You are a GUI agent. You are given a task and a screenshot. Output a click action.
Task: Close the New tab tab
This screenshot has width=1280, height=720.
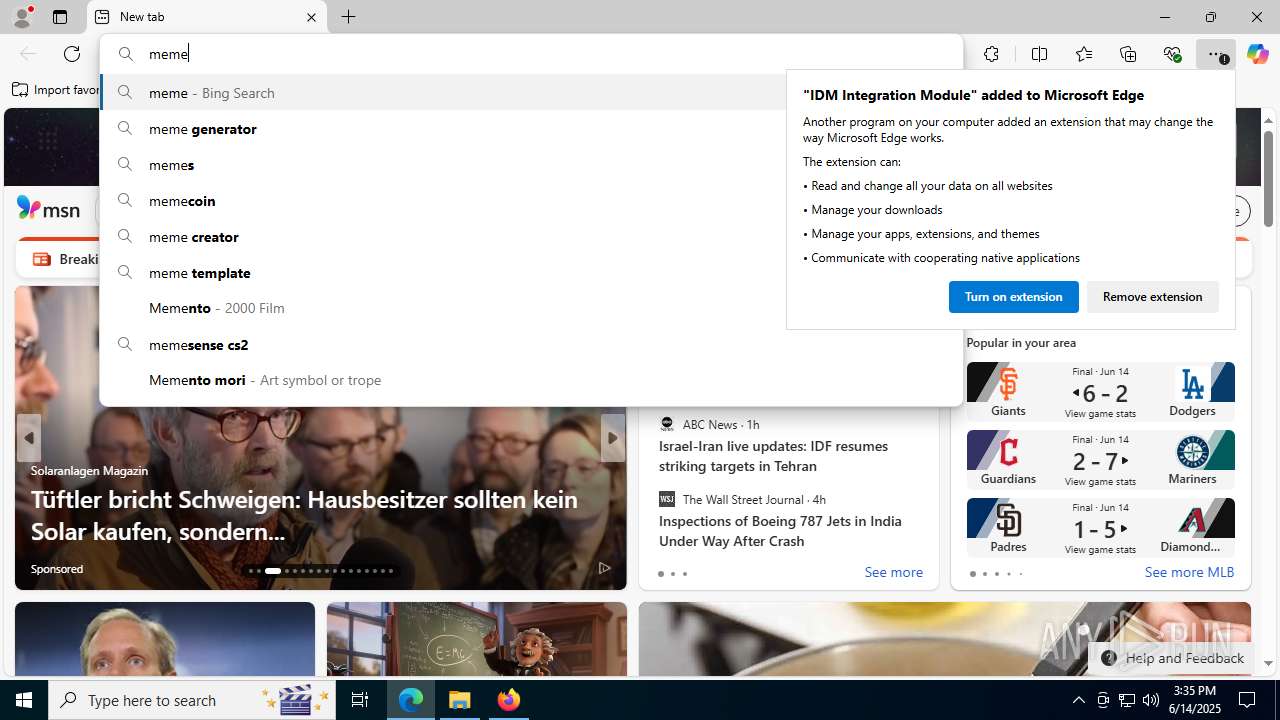click(311, 17)
